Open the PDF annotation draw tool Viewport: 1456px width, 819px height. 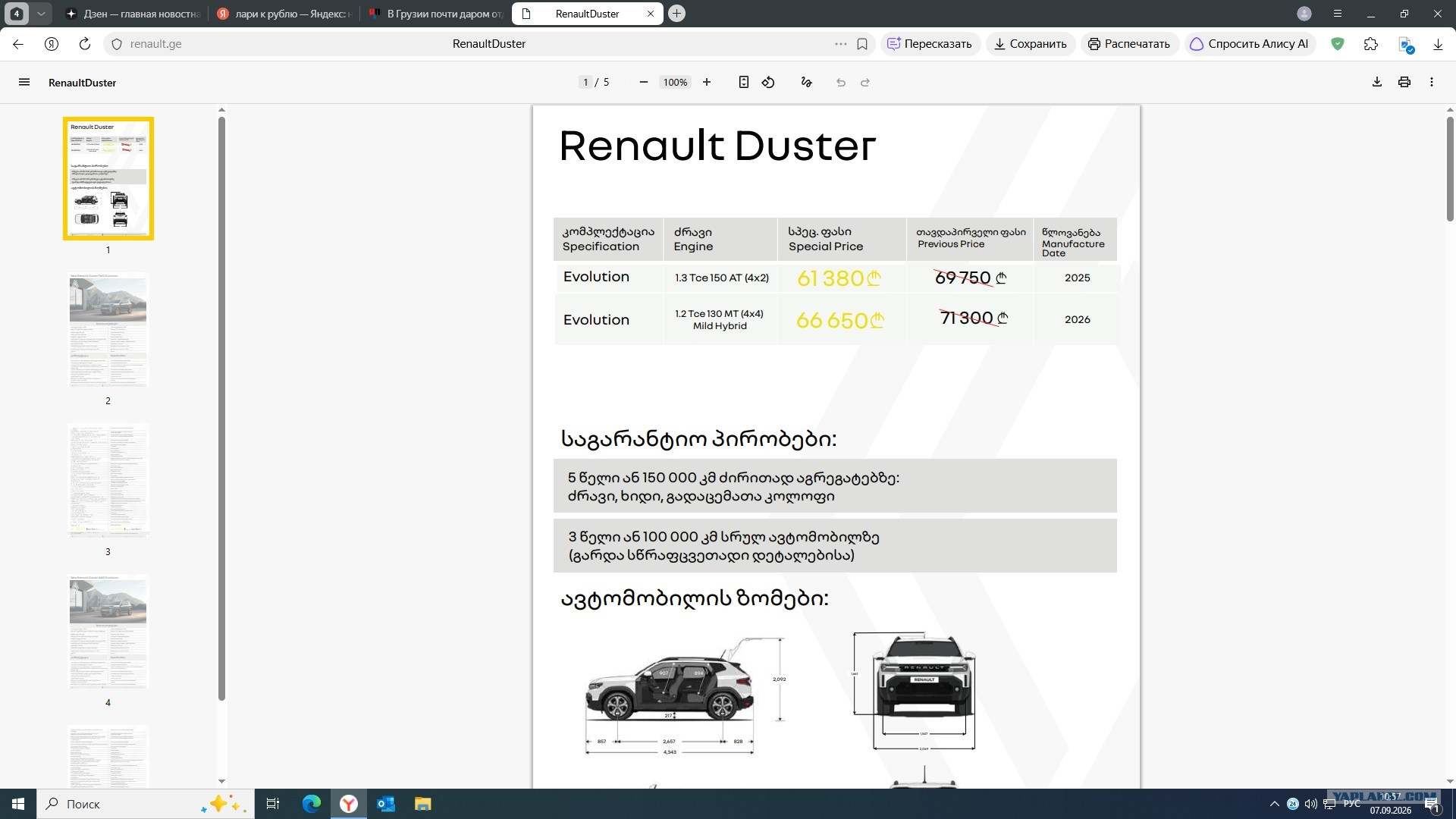(x=807, y=82)
